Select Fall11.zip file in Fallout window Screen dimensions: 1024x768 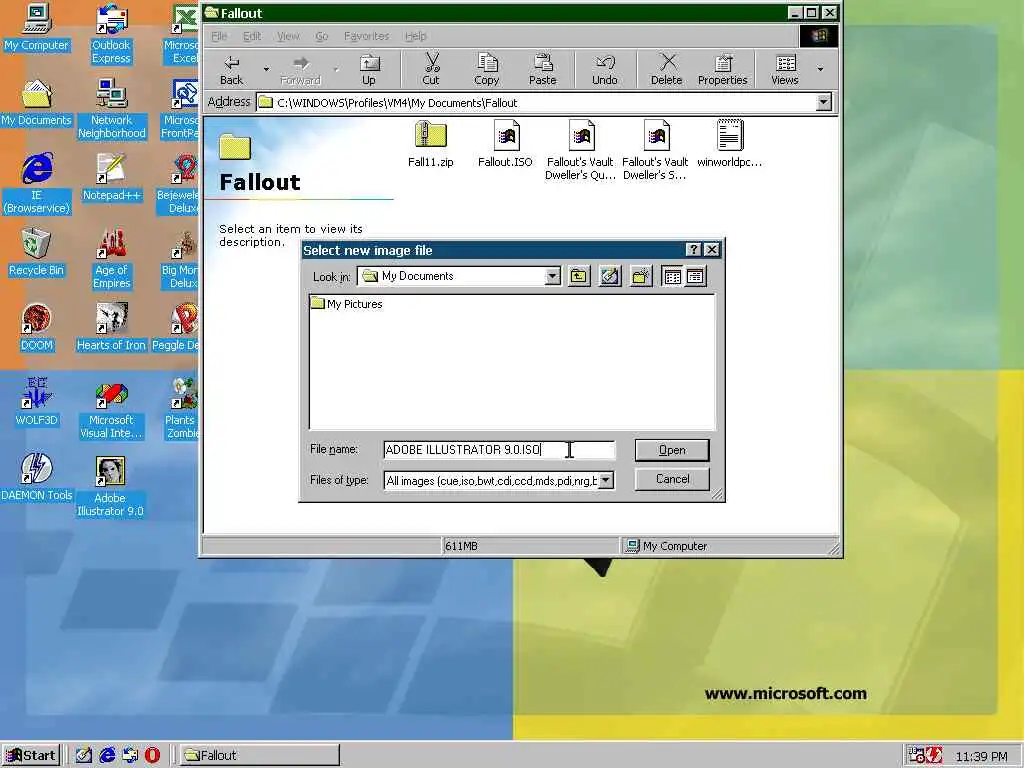(x=430, y=144)
